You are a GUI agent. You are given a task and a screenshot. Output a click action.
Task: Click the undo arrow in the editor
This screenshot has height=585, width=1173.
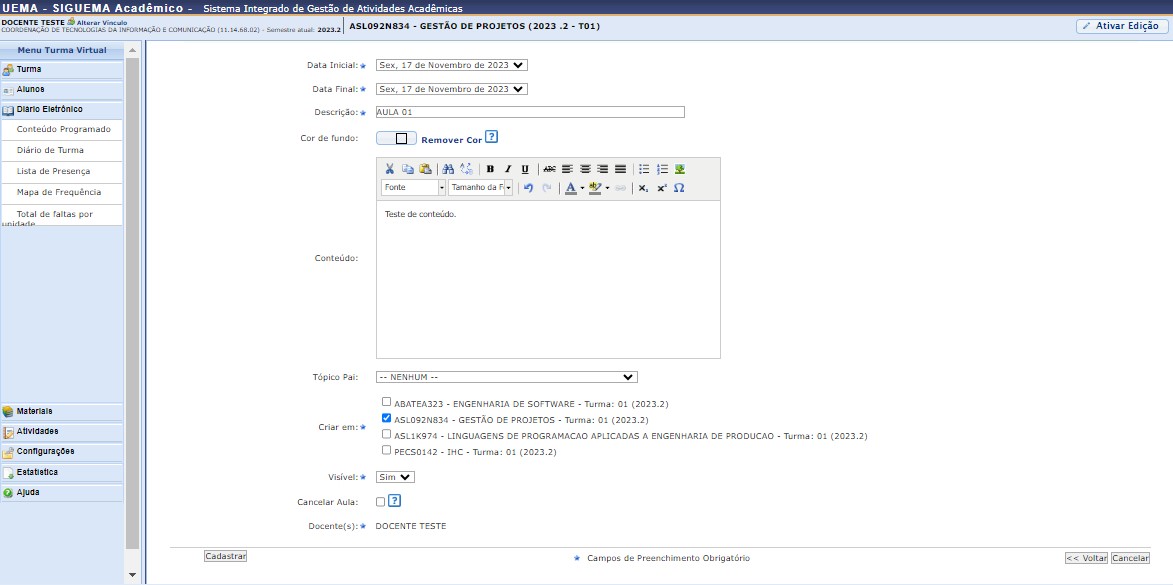pyautogui.click(x=528, y=188)
